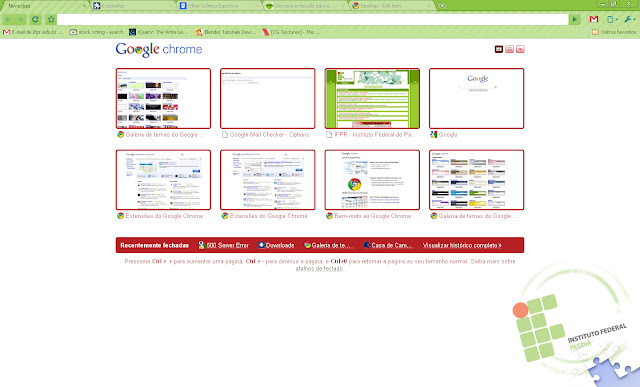640x387 pixels.
Task: Focus the empty address bar
Action: pos(312,19)
